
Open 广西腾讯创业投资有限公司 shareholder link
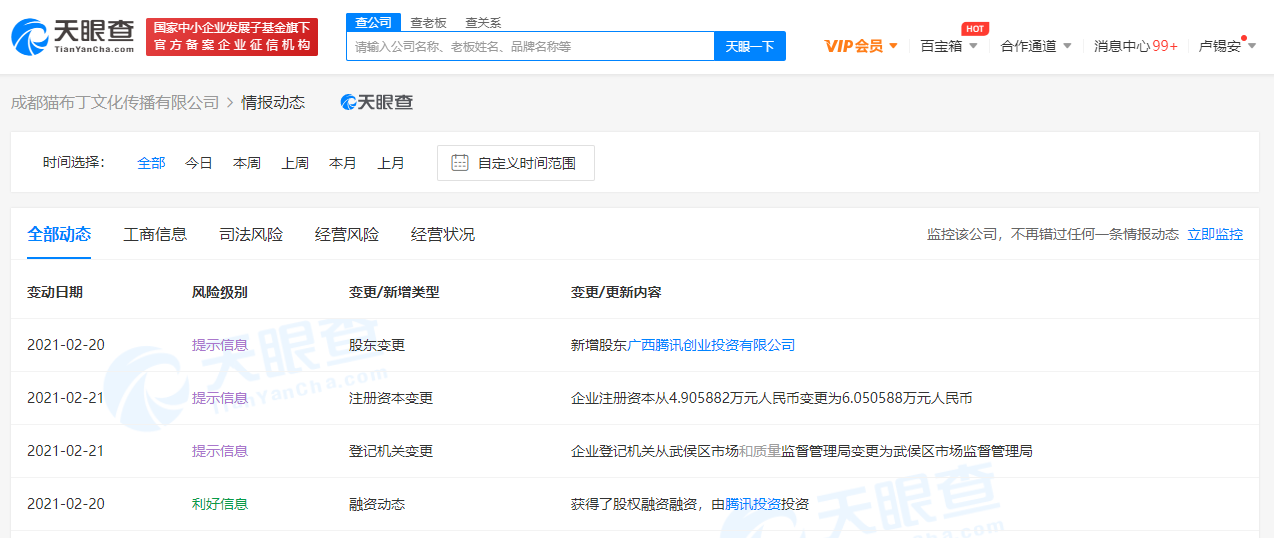tap(711, 345)
